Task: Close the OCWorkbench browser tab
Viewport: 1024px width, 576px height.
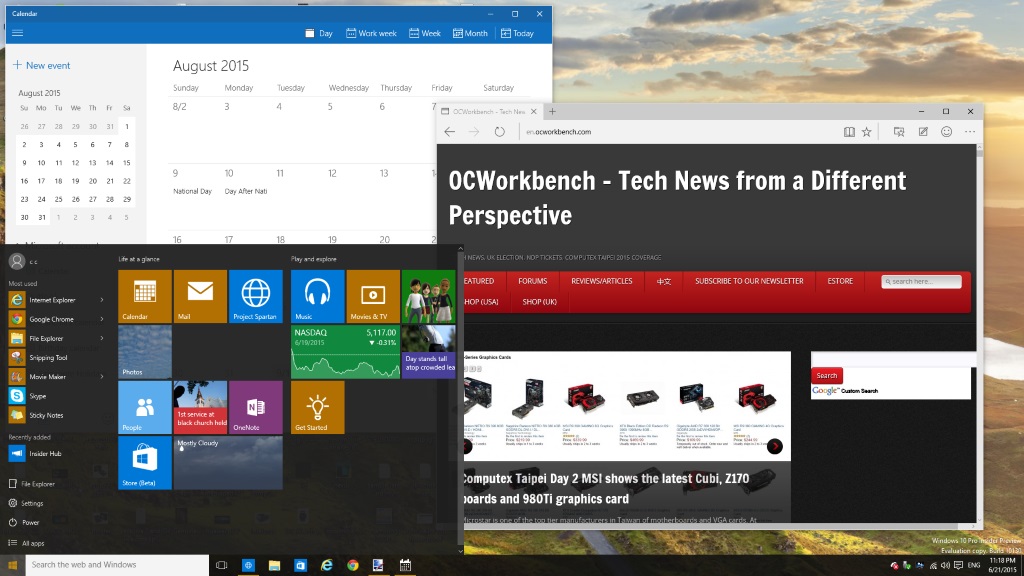Action: coord(534,112)
